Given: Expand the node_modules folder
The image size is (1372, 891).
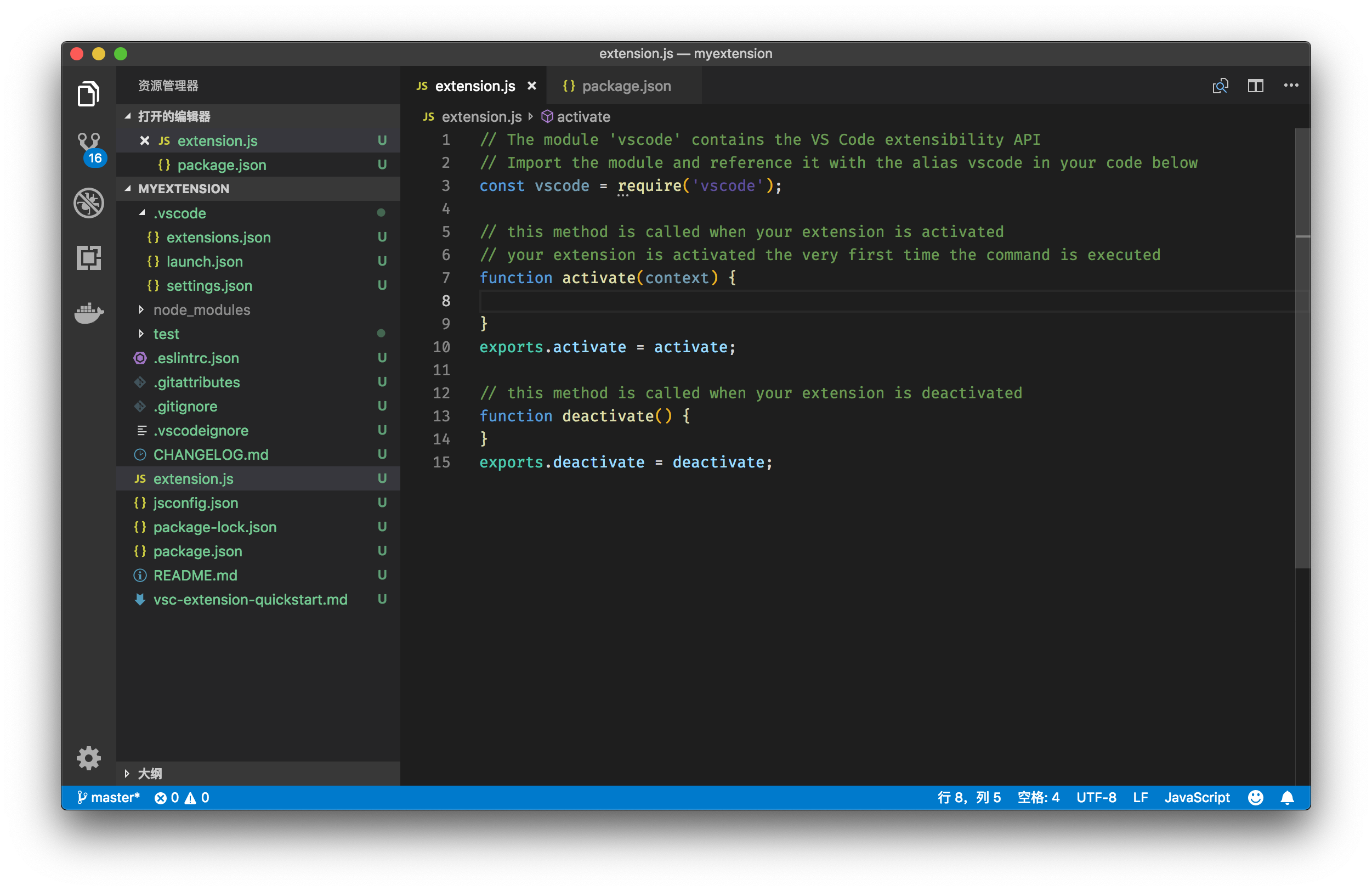Looking at the screenshot, I should pyautogui.click(x=201, y=309).
